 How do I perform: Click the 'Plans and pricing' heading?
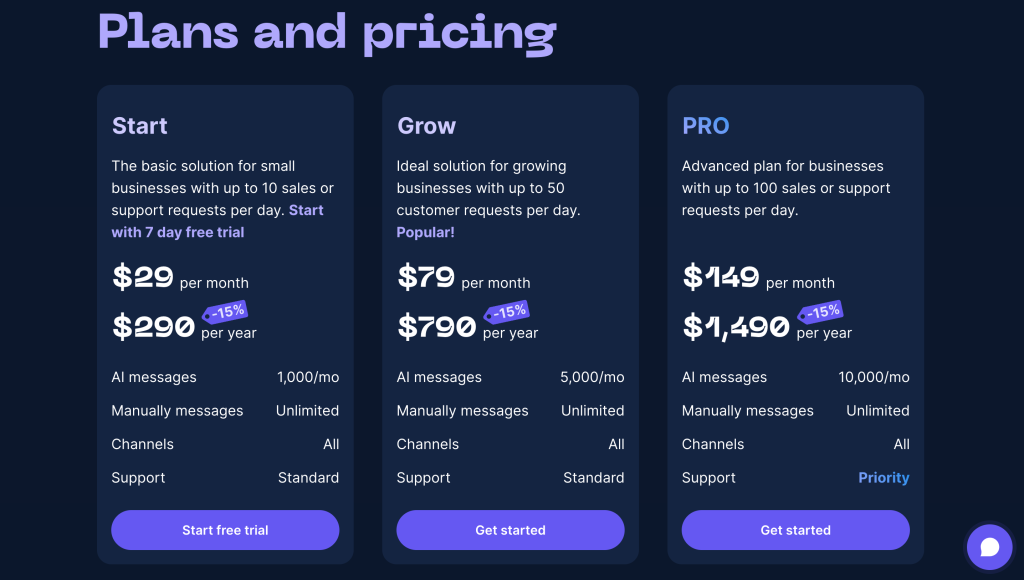pos(327,33)
